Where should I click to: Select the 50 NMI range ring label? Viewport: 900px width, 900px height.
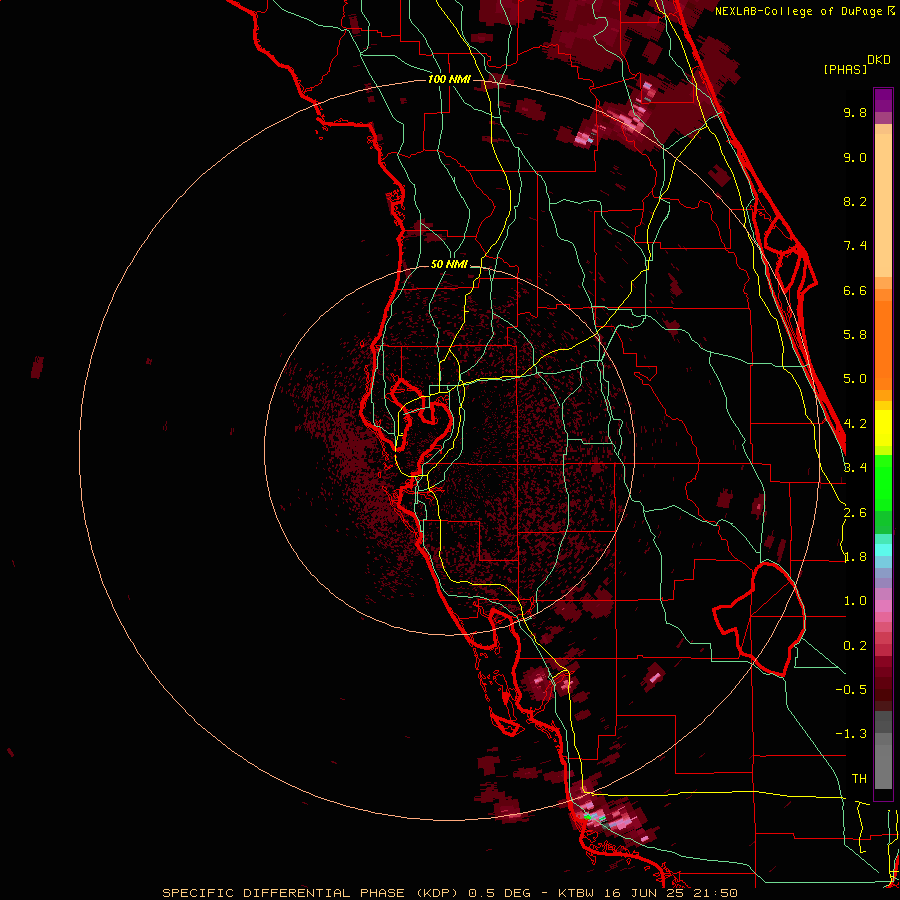tap(449, 265)
